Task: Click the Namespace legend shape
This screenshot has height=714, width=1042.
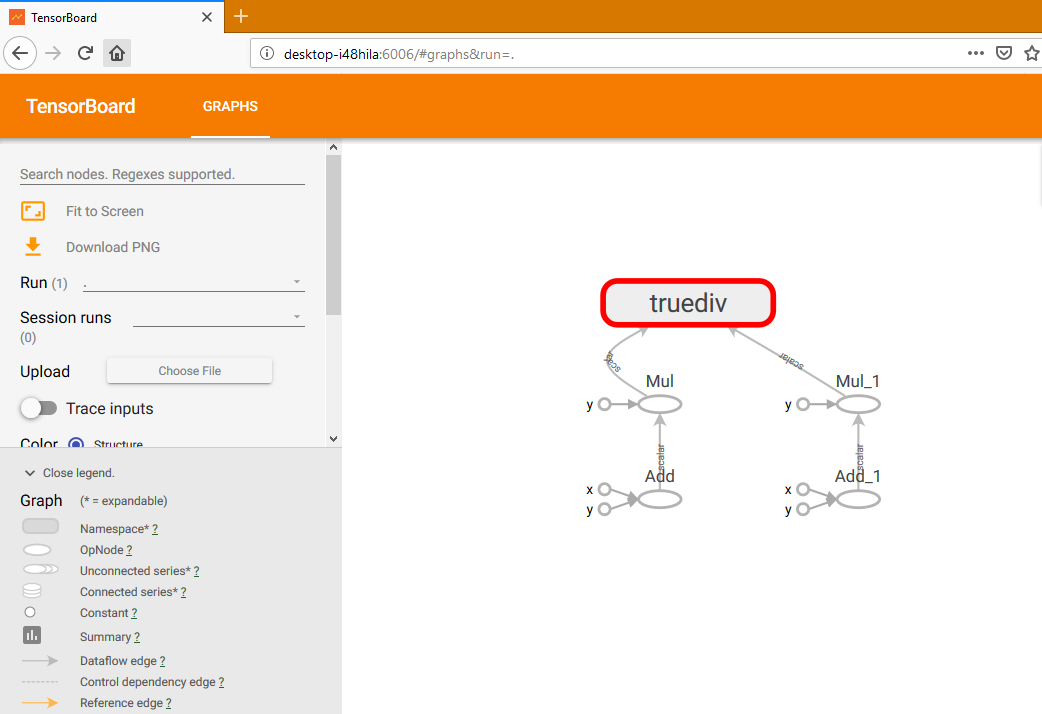Action: coord(41,527)
